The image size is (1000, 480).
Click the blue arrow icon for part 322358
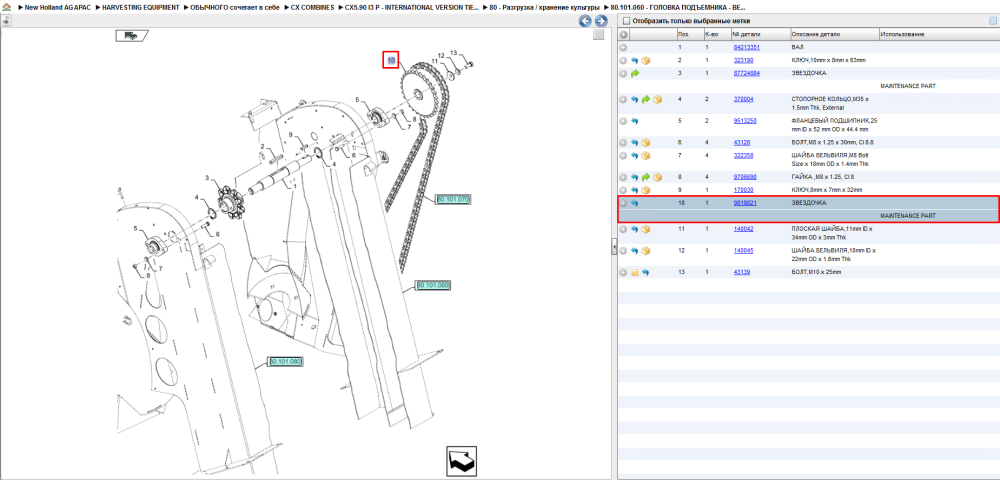tap(635, 156)
